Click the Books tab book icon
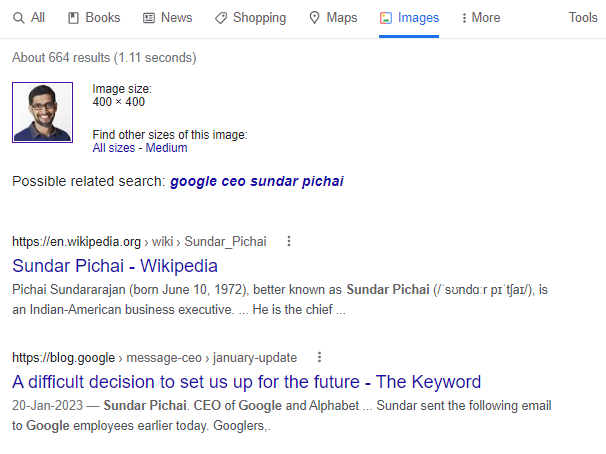Screen dimensions: 606x454 74,18
